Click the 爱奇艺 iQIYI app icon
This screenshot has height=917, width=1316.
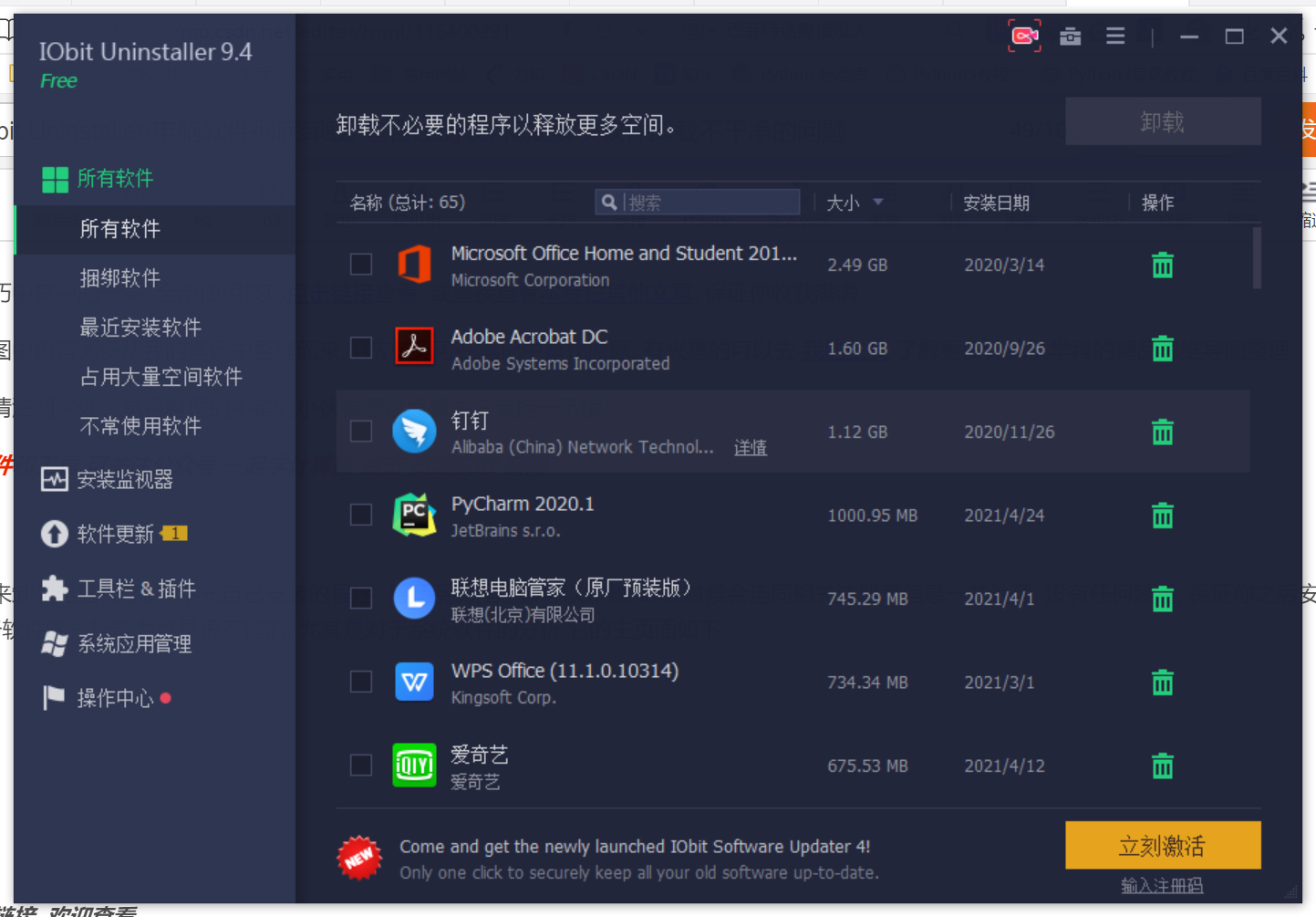click(414, 765)
